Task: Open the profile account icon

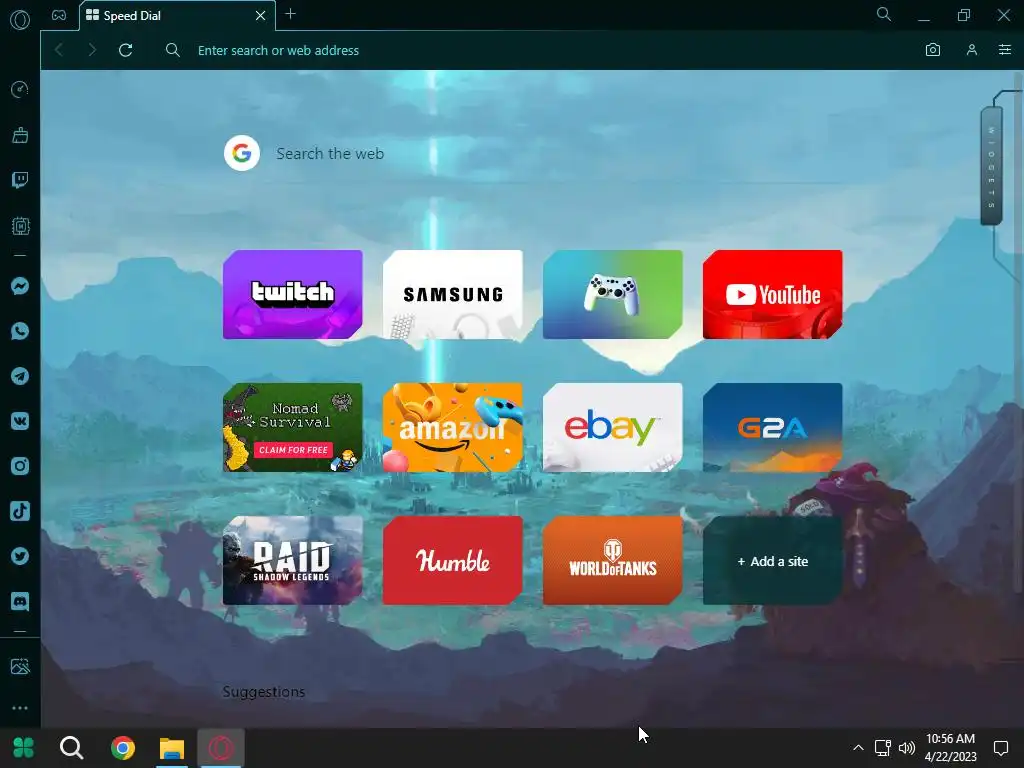Action: point(972,50)
